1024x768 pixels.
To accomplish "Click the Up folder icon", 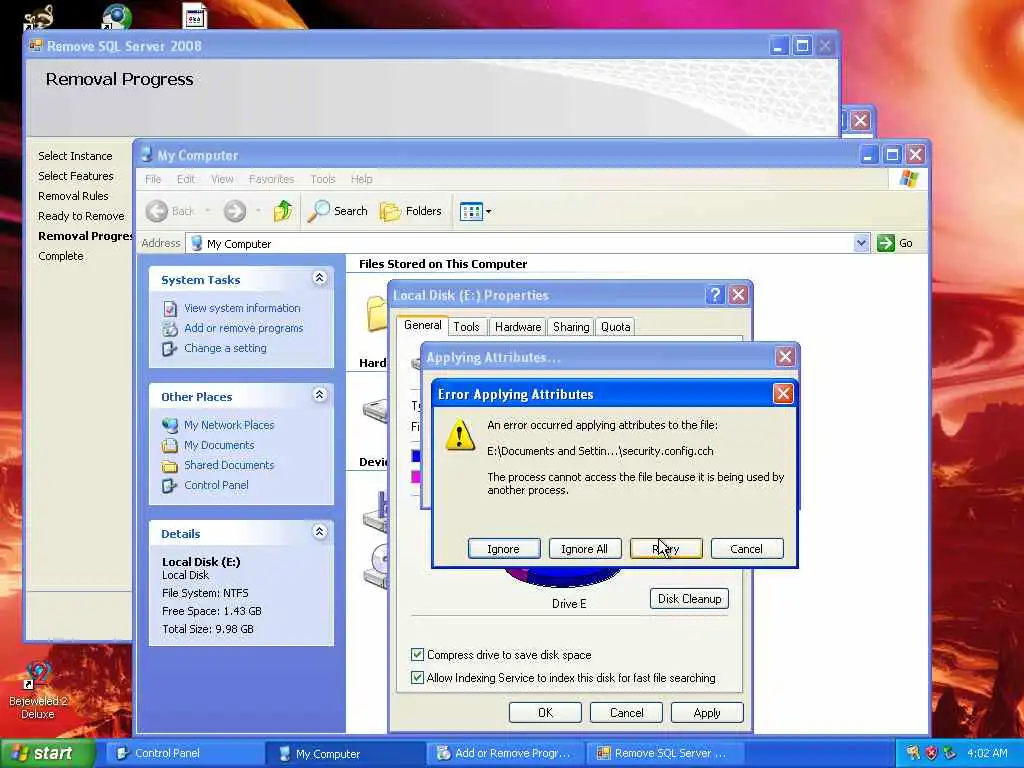I will (x=283, y=211).
